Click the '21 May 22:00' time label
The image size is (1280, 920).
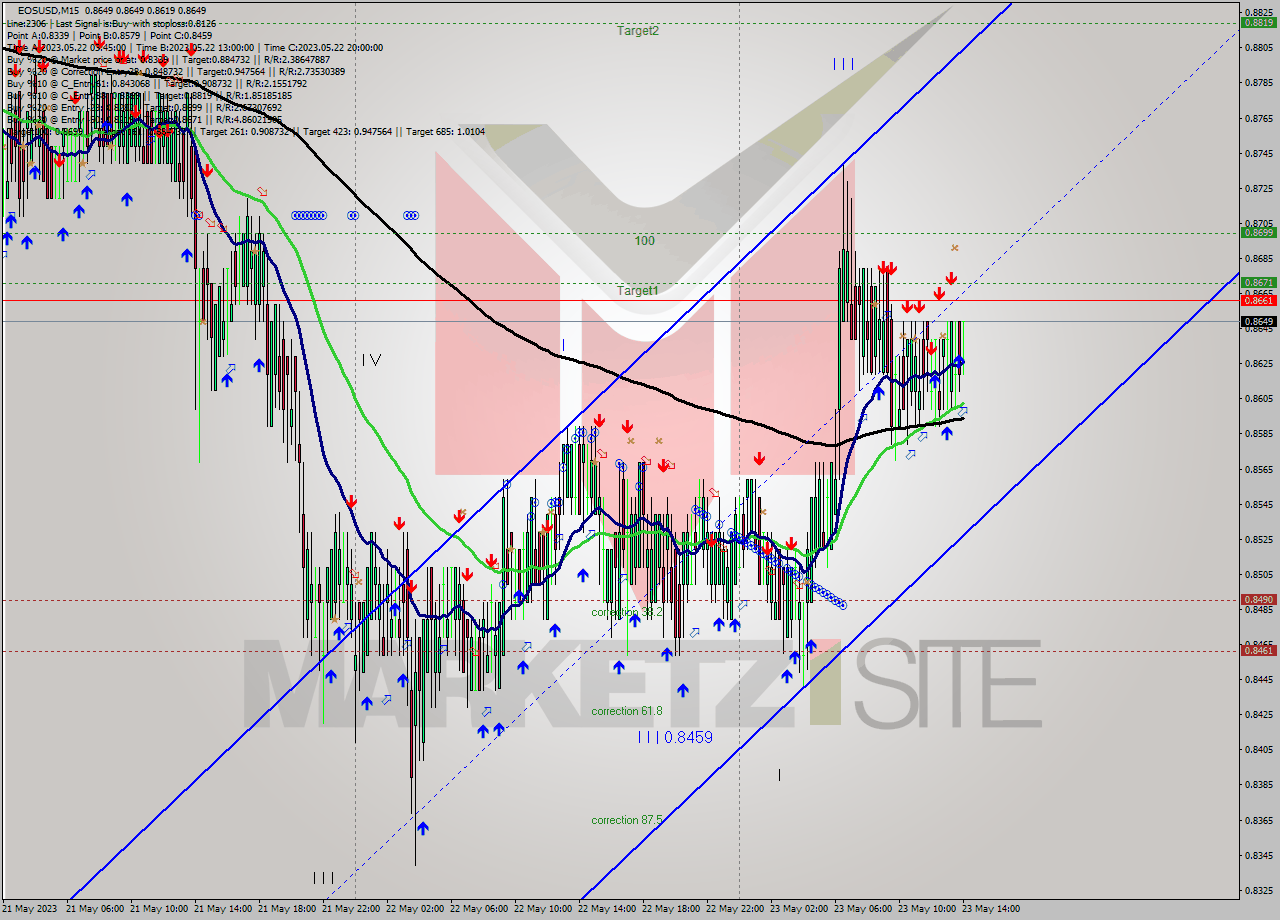(351, 909)
